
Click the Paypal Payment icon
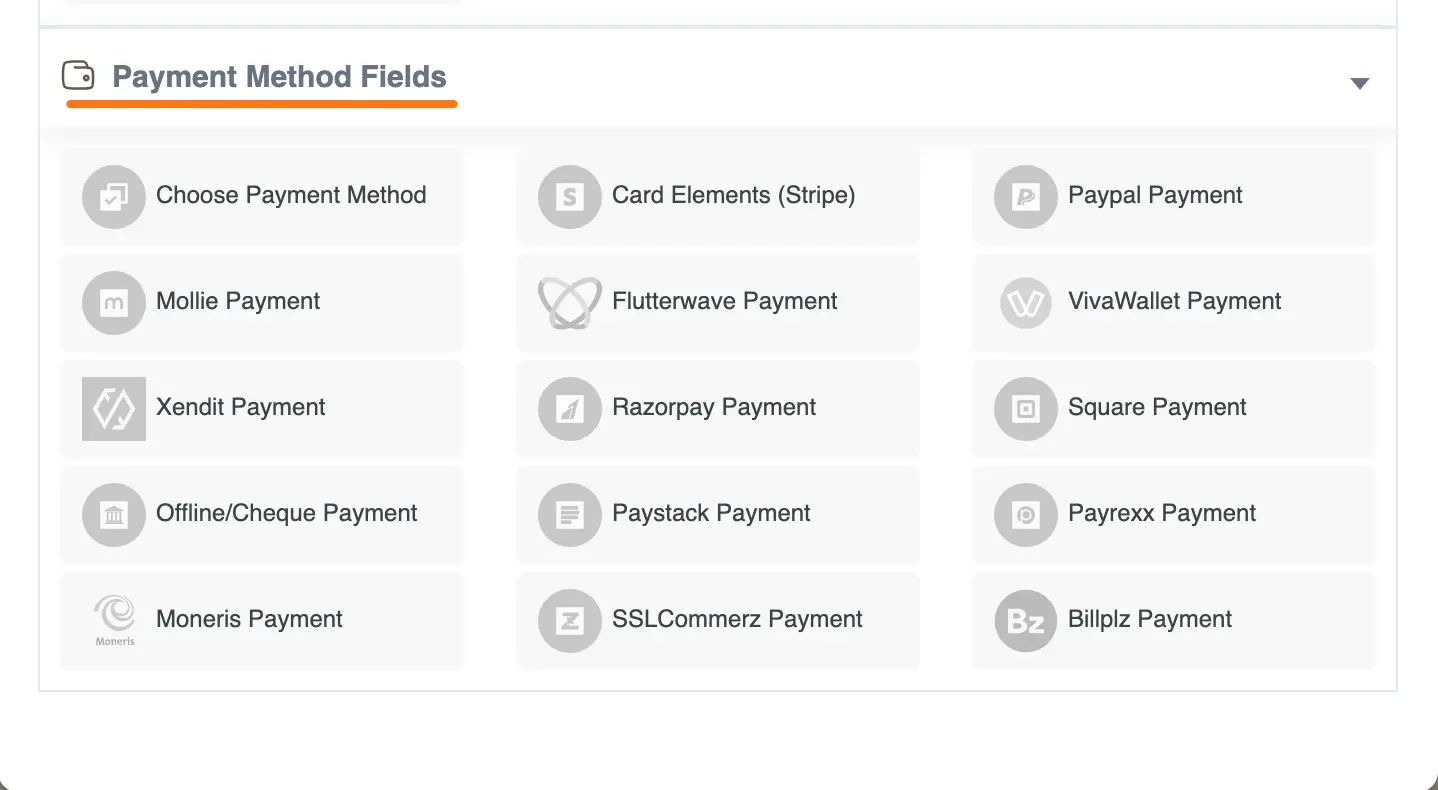coord(1025,196)
